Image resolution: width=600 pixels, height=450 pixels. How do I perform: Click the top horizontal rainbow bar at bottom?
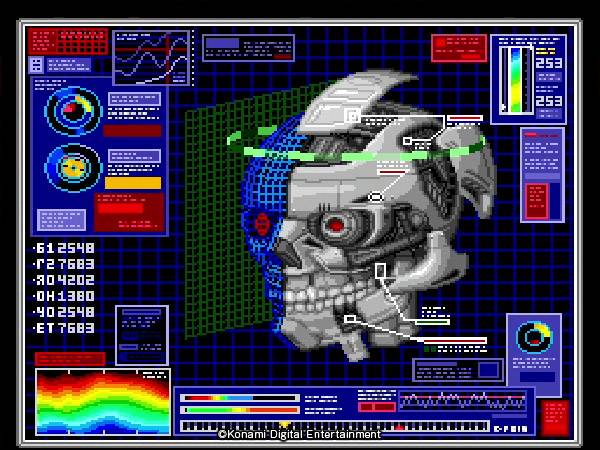click(x=239, y=398)
